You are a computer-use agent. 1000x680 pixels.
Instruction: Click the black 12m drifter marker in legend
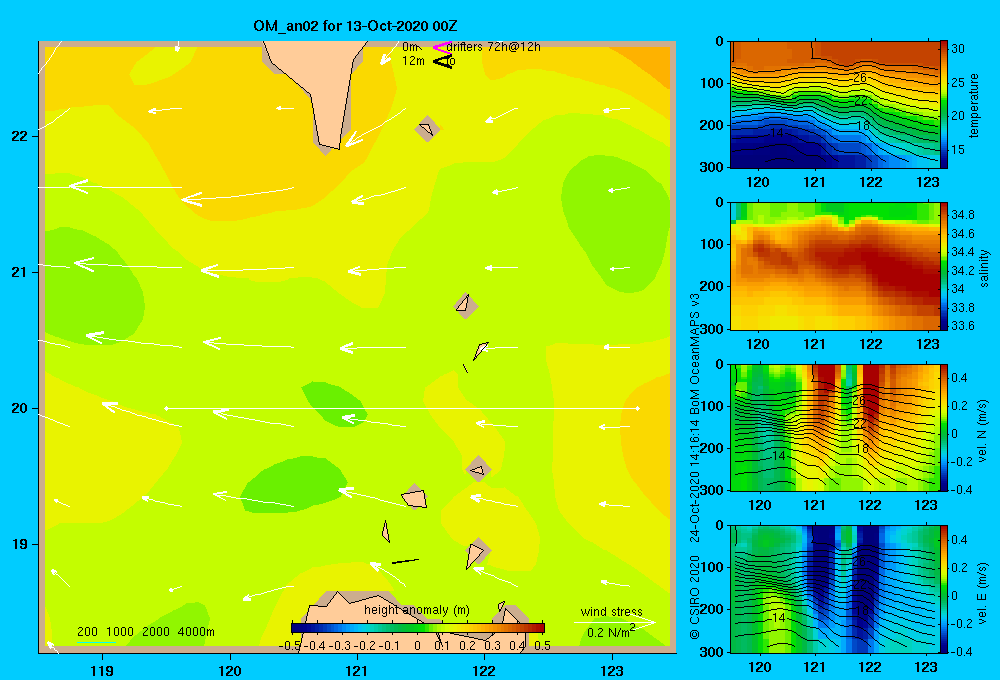click(x=443, y=61)
